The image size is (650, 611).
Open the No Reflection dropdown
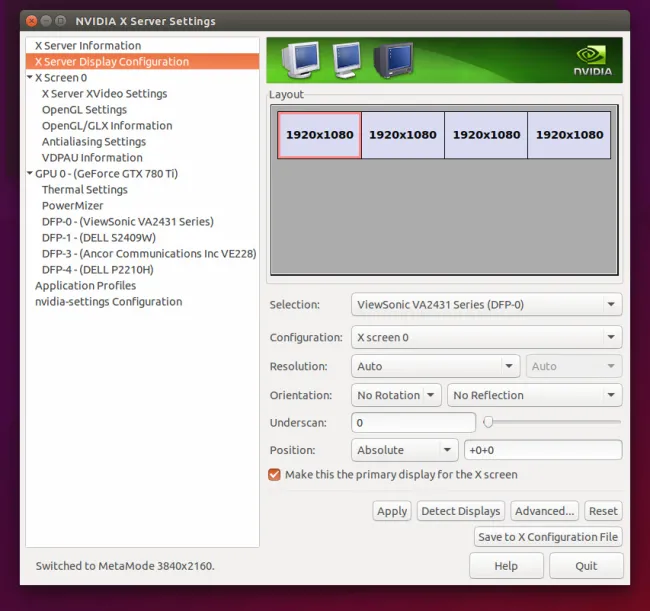pyautogui.click(x=534, y=395)
